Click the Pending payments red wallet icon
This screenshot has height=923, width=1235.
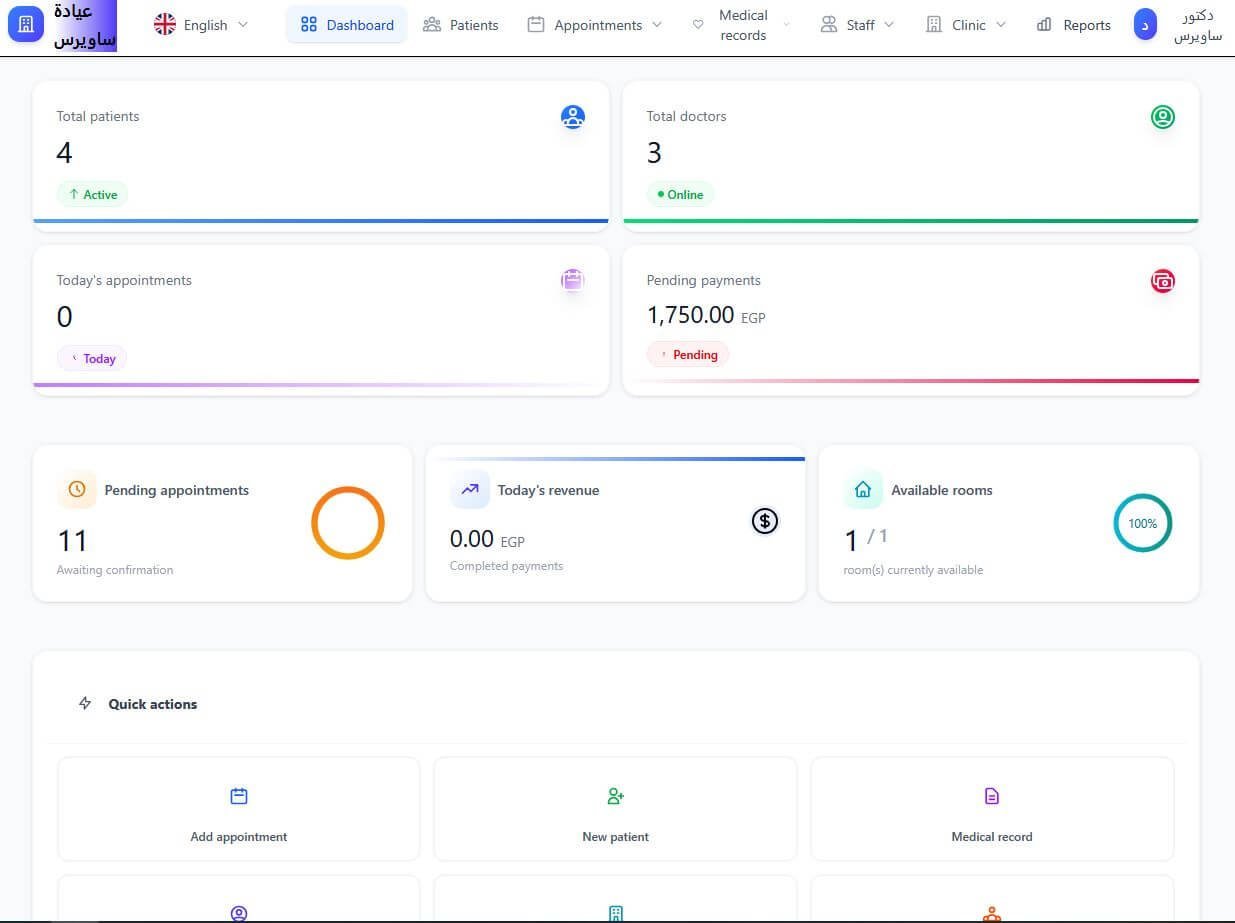click(1162, 281)
